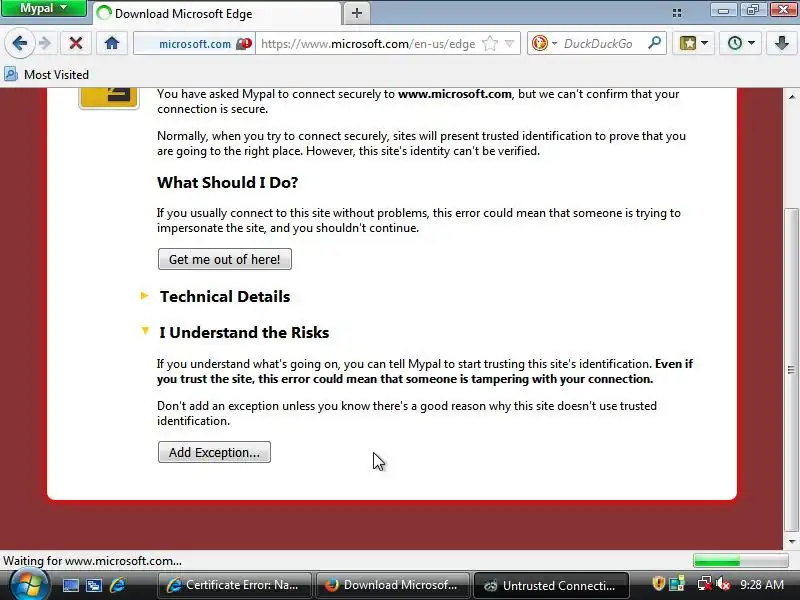The height and width of the screenshot is (600, 800).
Task: Click the page scrollbar up arrow
Action: tap(791, 96)
